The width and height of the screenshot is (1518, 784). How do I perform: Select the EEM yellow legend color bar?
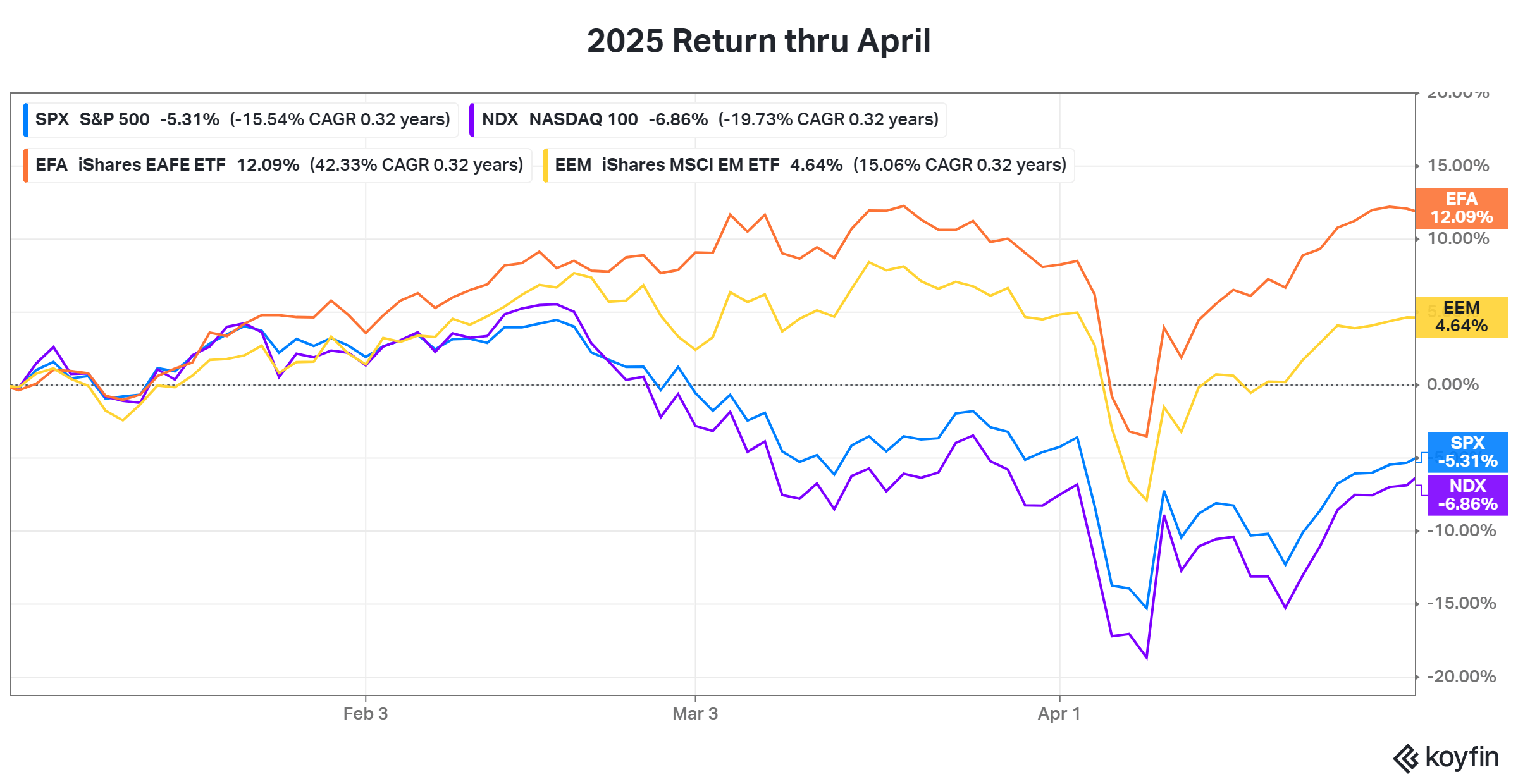pyautogui.click(x=545, y=165)
